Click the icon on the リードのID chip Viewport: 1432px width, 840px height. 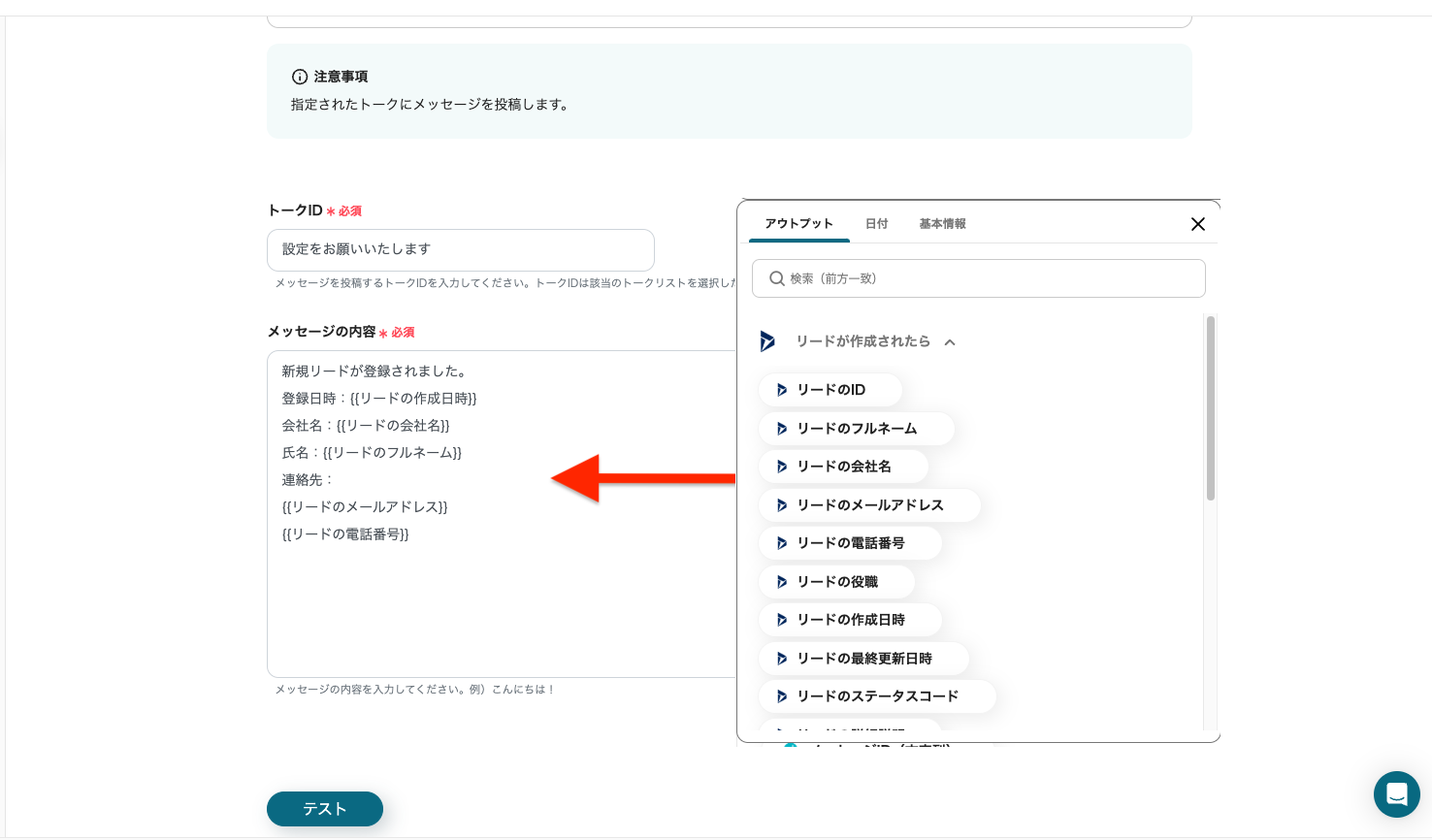point(782,390)
